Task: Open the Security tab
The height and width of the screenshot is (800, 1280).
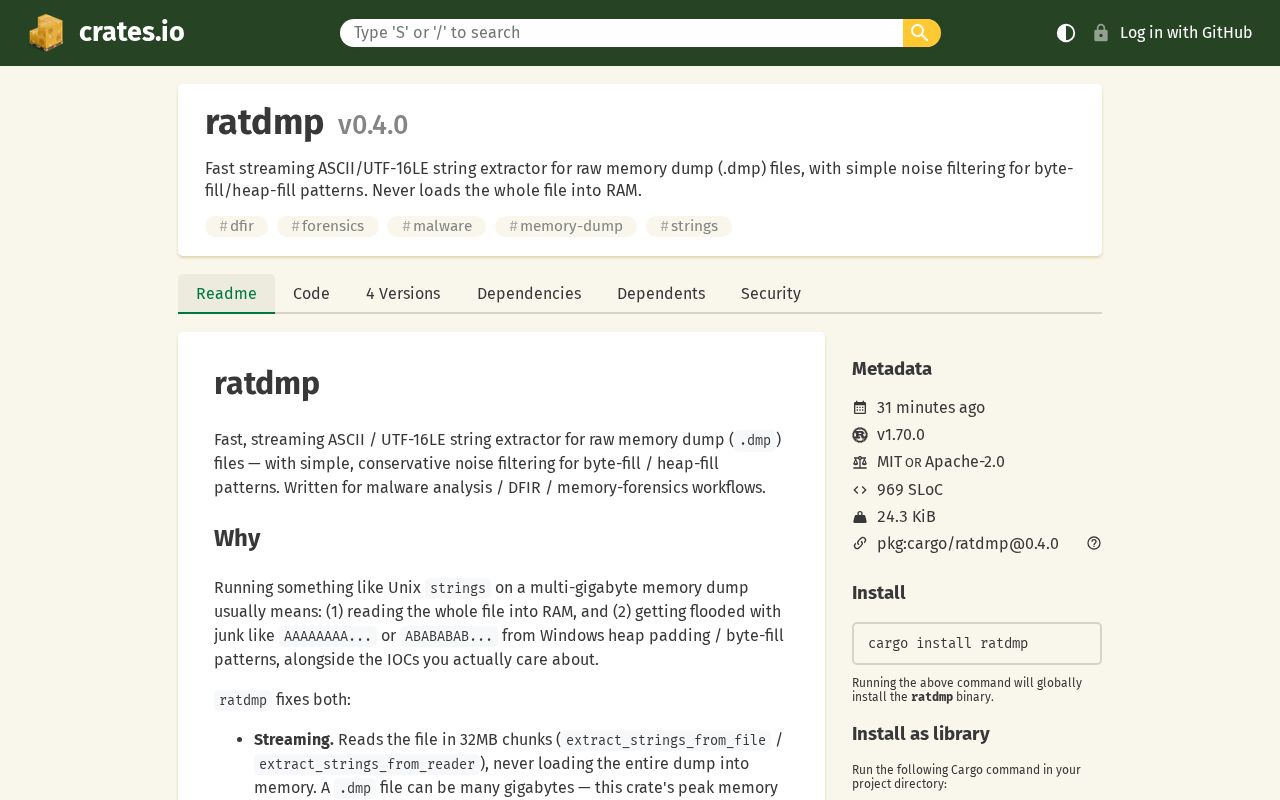Action: 771,293
